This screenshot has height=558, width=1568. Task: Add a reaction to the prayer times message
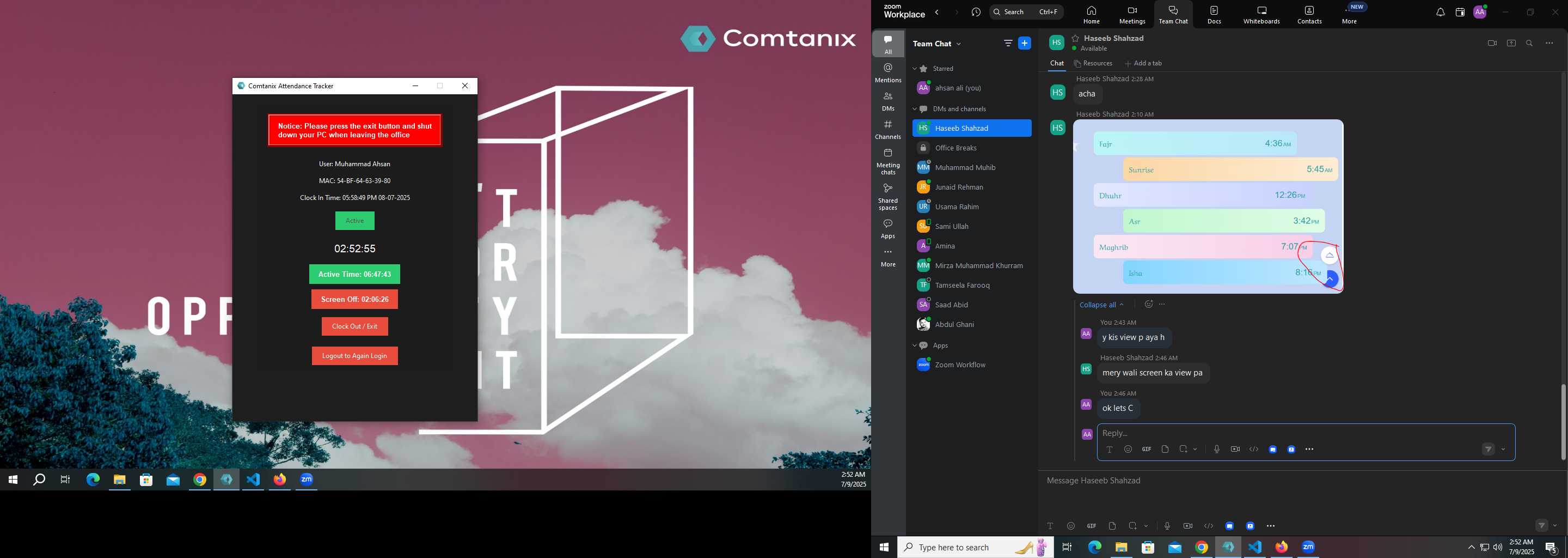coord(1148,304)
